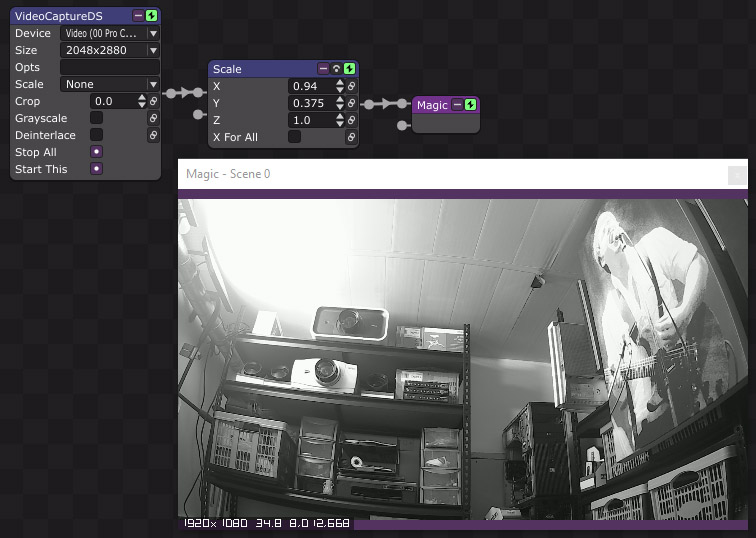
Task: Click the Magic module lower input port
Action: (402, 126)
